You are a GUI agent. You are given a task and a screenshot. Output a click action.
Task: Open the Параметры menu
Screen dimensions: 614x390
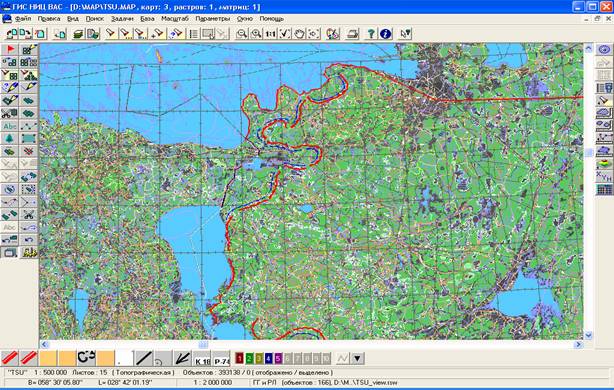[x=213, y=18]
